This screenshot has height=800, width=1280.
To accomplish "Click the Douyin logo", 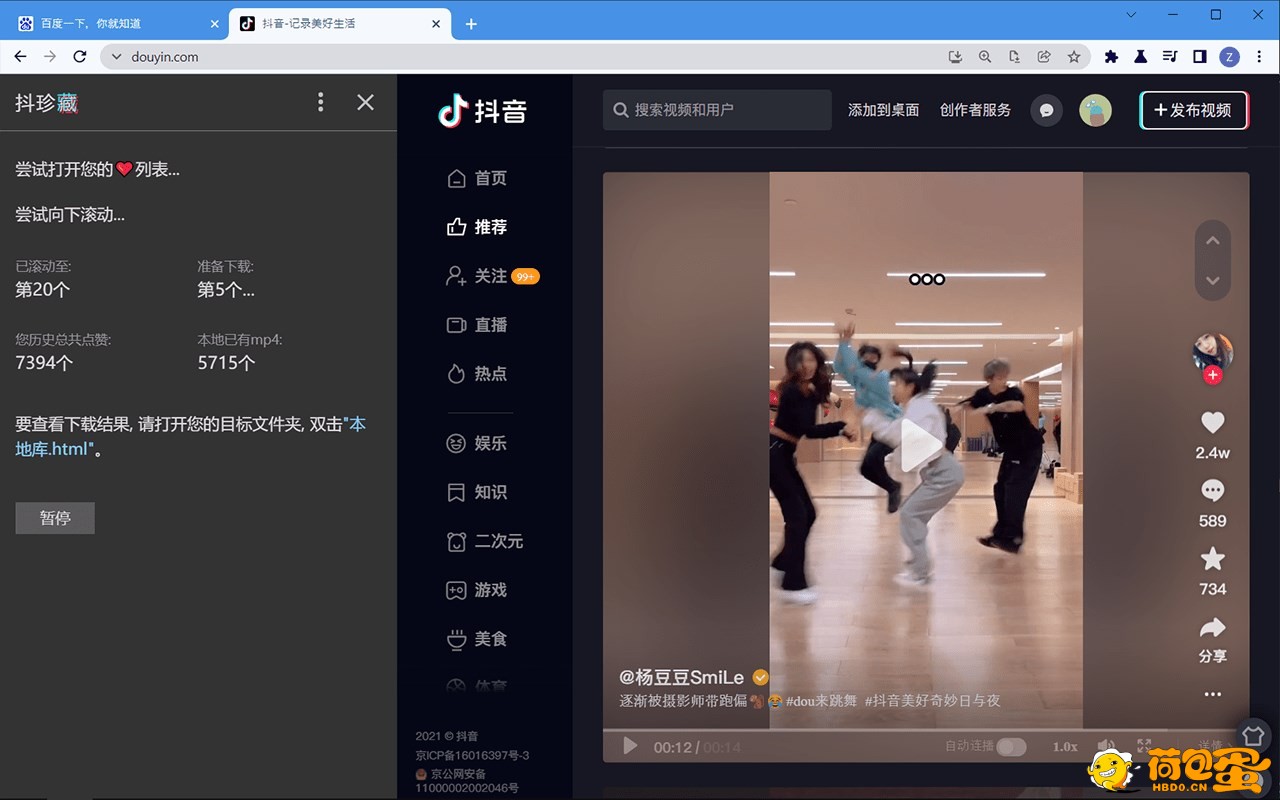I will click(483, 110).
